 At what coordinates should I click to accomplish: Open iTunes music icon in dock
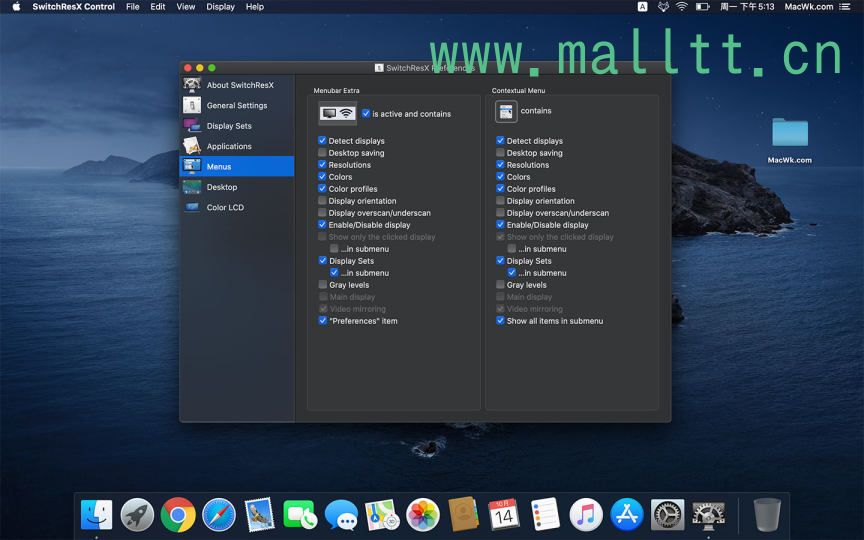(586, 515)
